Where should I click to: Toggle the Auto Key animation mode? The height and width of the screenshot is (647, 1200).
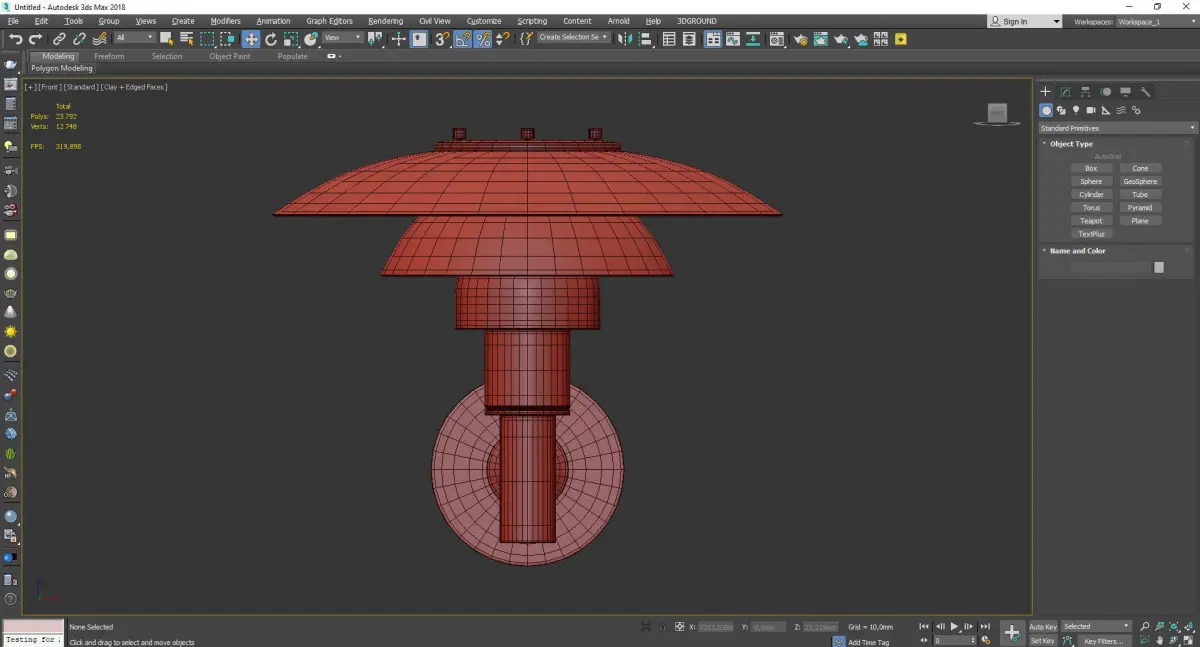pyautogui.click(x=1043, y=627)
